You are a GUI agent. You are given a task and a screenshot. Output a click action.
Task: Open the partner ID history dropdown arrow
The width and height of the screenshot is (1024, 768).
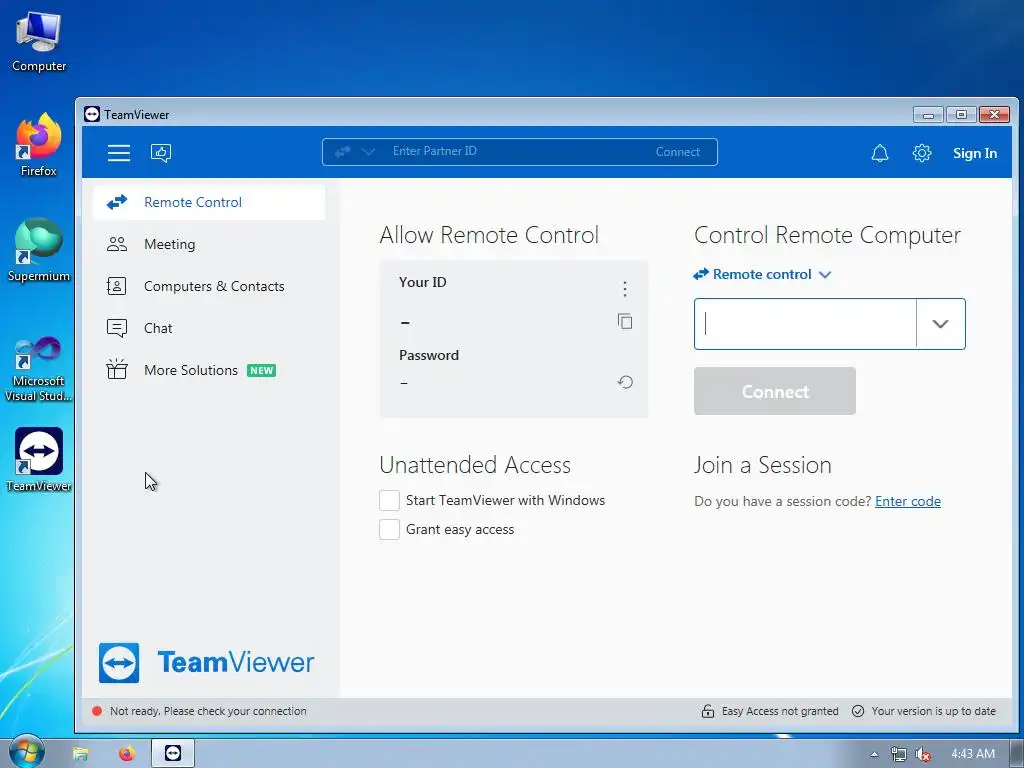(940, 324)
